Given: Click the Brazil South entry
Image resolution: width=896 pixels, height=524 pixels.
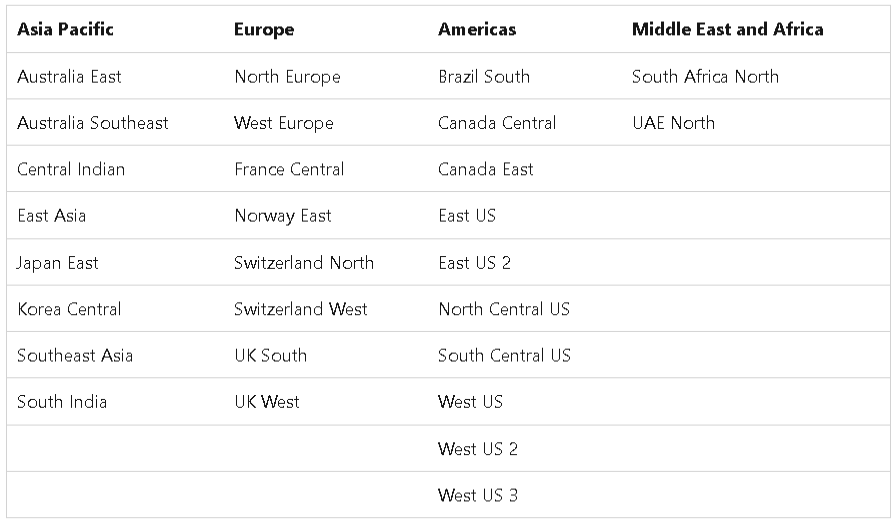Looking at the screenshot, I should coord(484,76).
